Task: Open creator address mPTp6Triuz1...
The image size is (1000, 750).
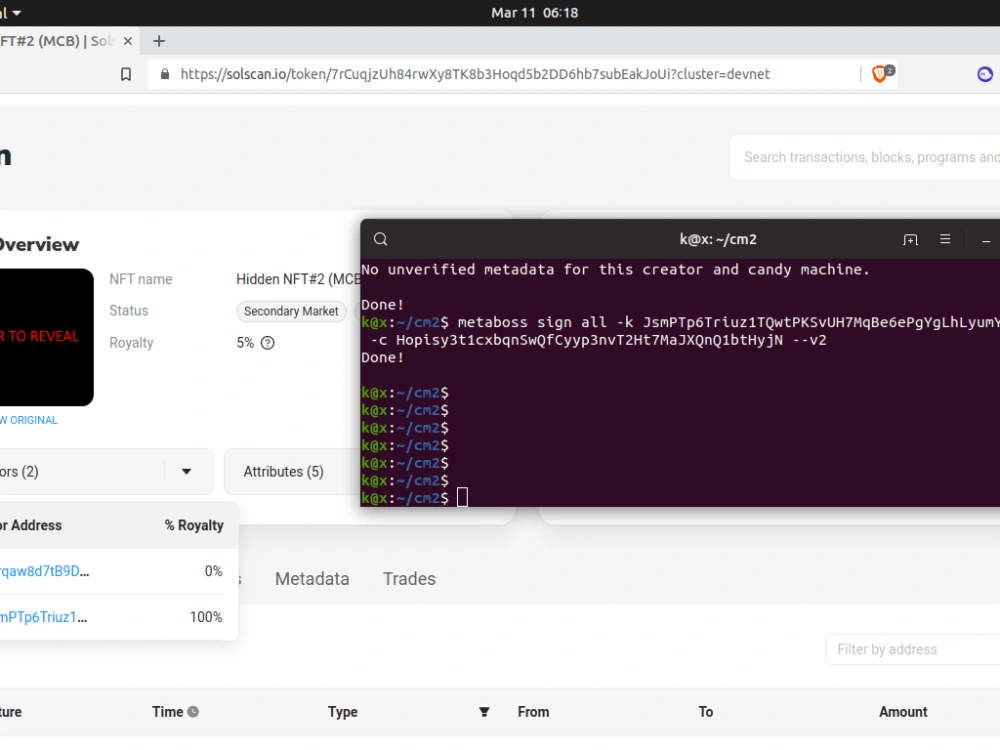Action: click(x=43, y=617)
